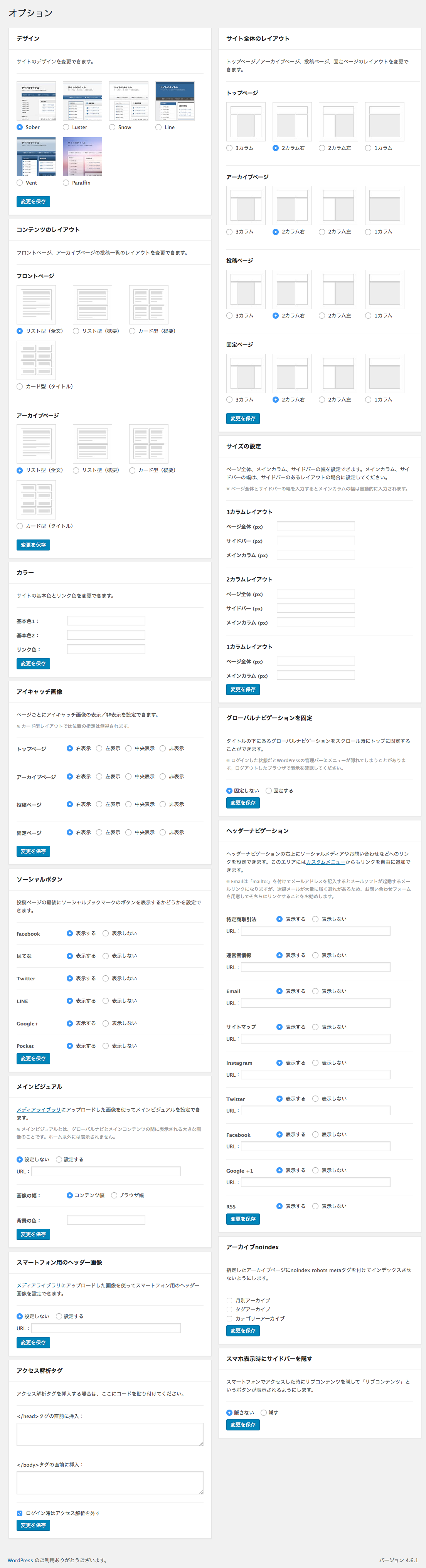
Task: Choose 1カラム layout icon for 投稿ページ
Action: 384,289
